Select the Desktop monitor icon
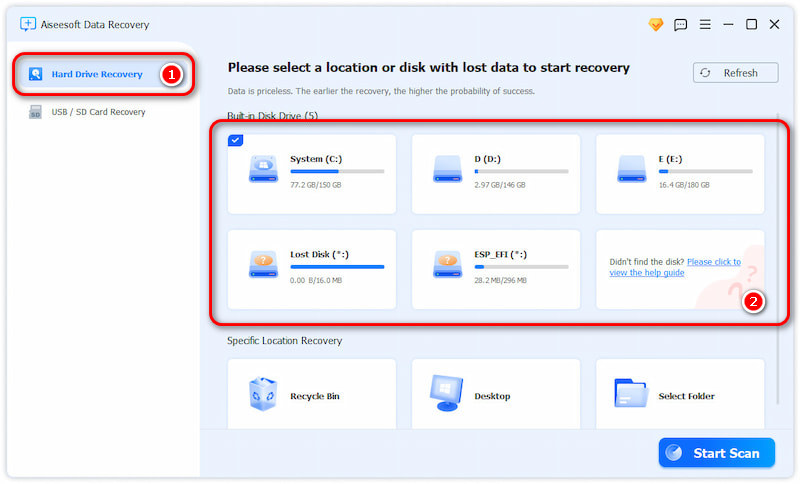The width and height of the screenshot is (800, 484). [447, 391]
